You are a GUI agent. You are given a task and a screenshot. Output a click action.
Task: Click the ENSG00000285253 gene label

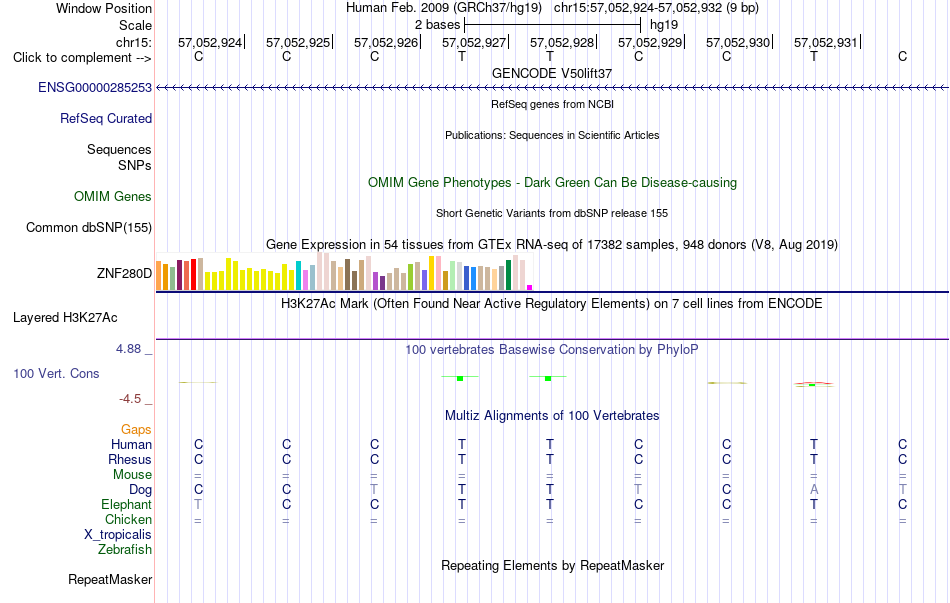point(95,87)
